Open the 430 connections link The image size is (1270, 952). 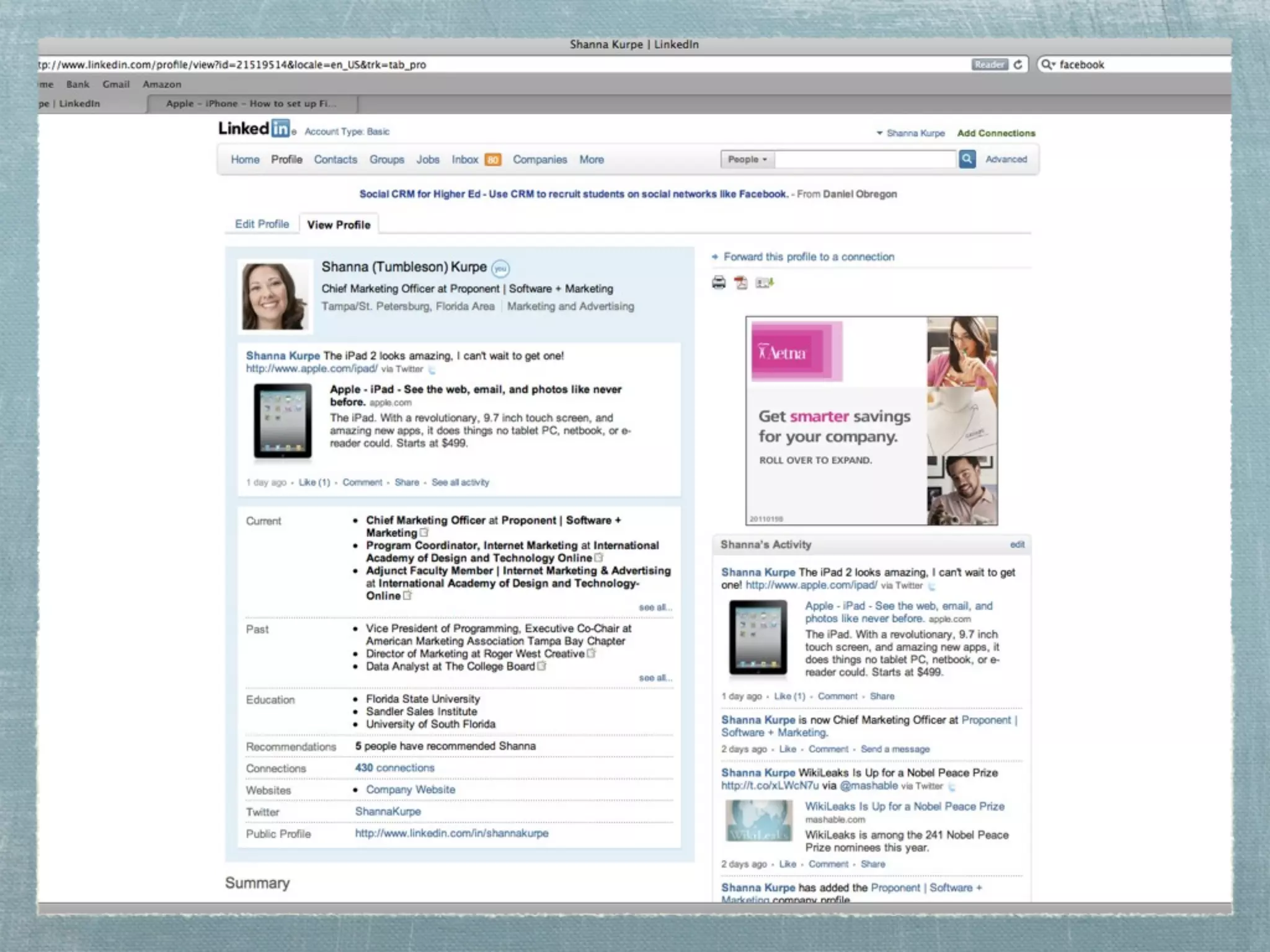point(394,768)
